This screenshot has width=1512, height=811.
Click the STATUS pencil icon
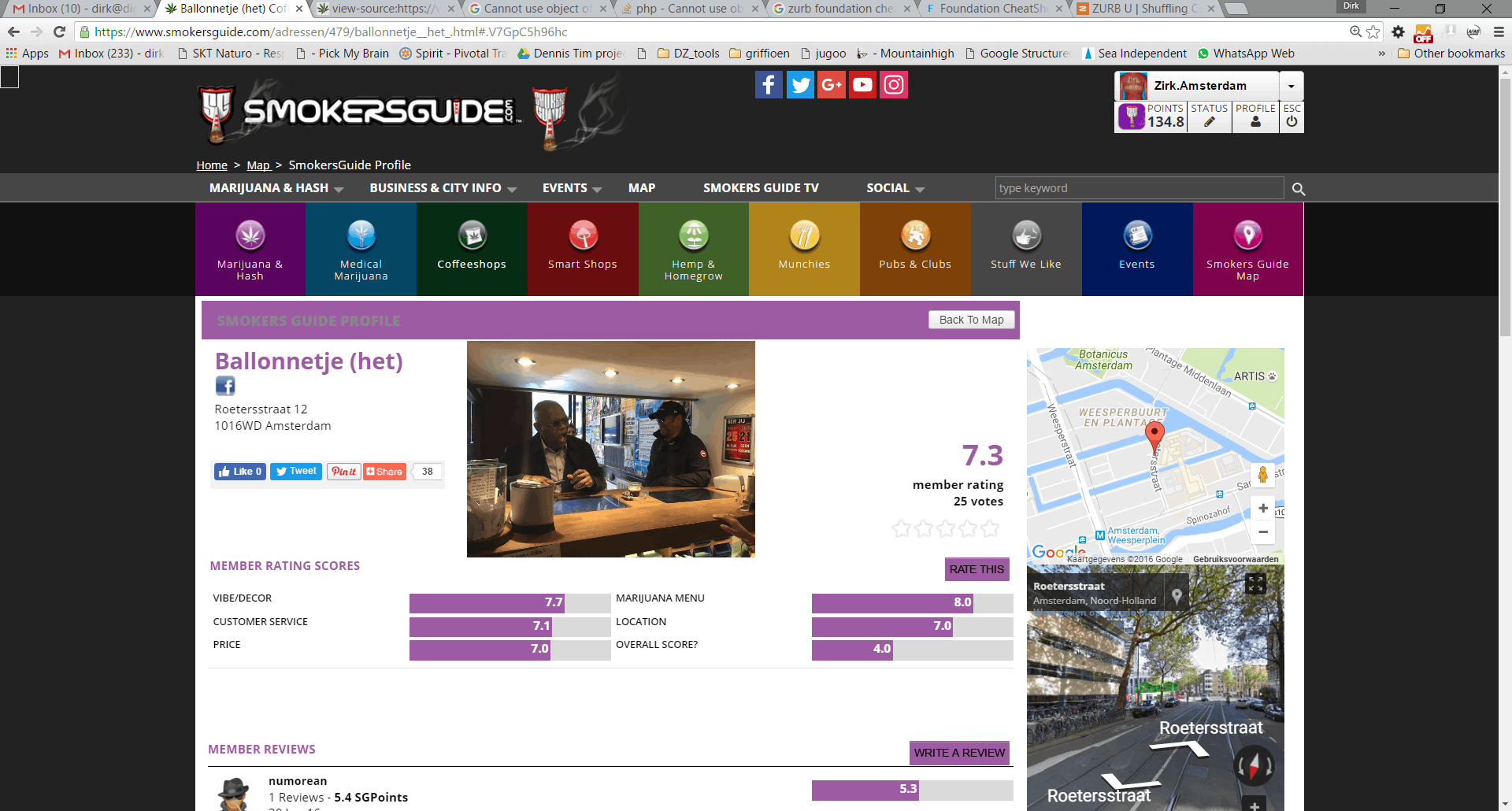click(x=1210, y=122)
